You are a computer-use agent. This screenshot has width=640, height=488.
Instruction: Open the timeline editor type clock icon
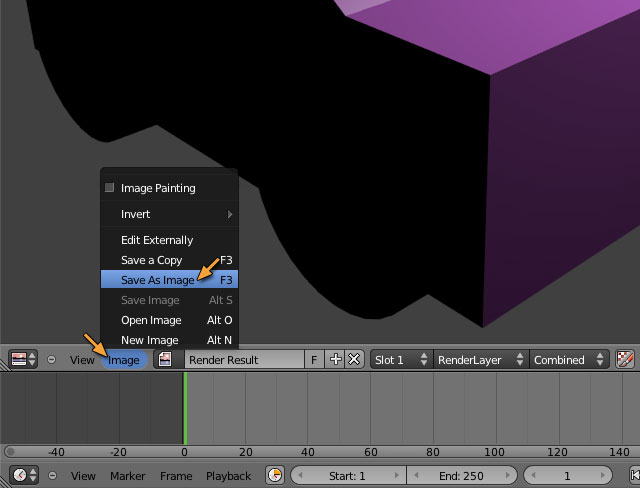point(23,475)
